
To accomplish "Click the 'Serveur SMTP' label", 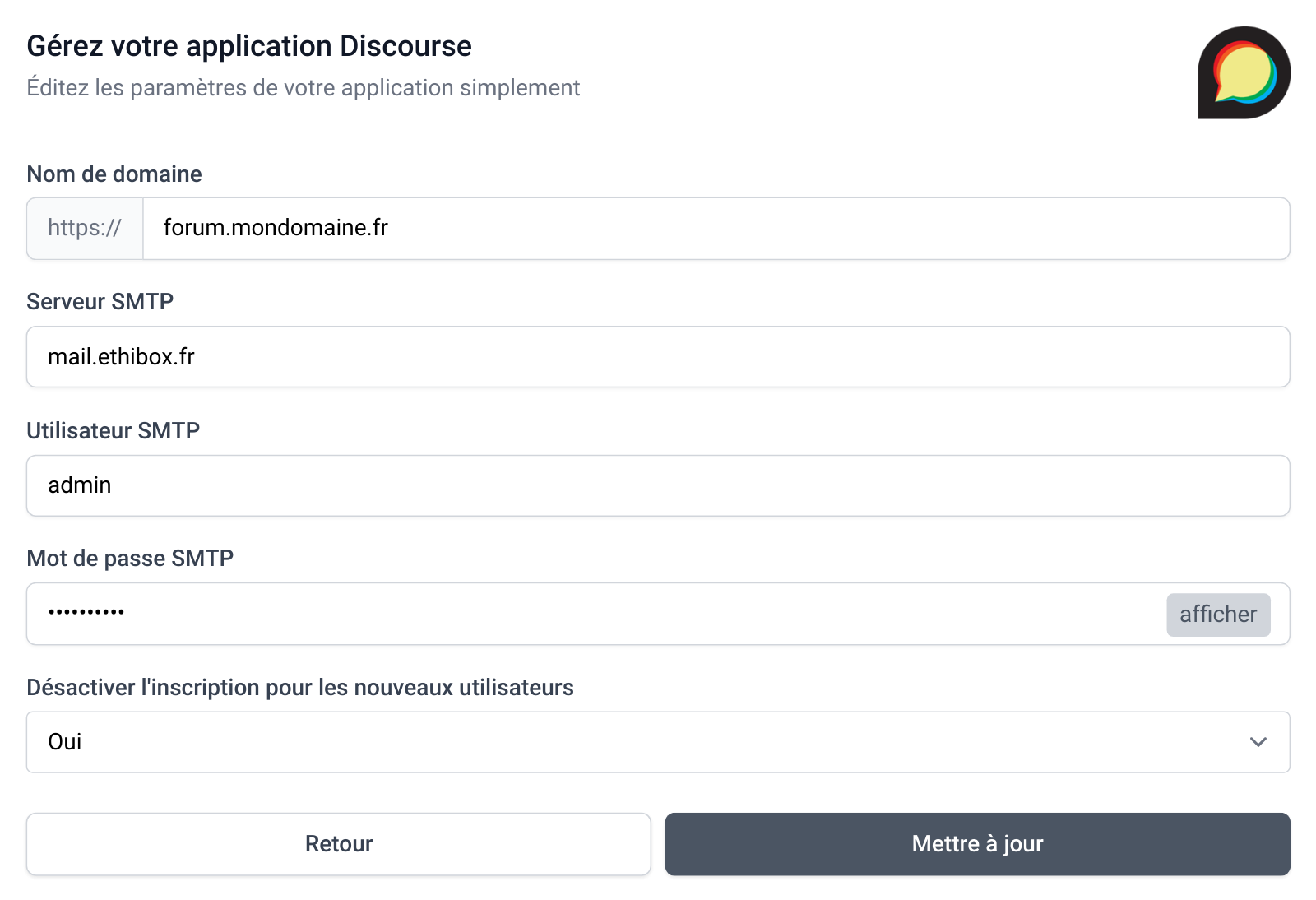I will click(x=100, y=302).
